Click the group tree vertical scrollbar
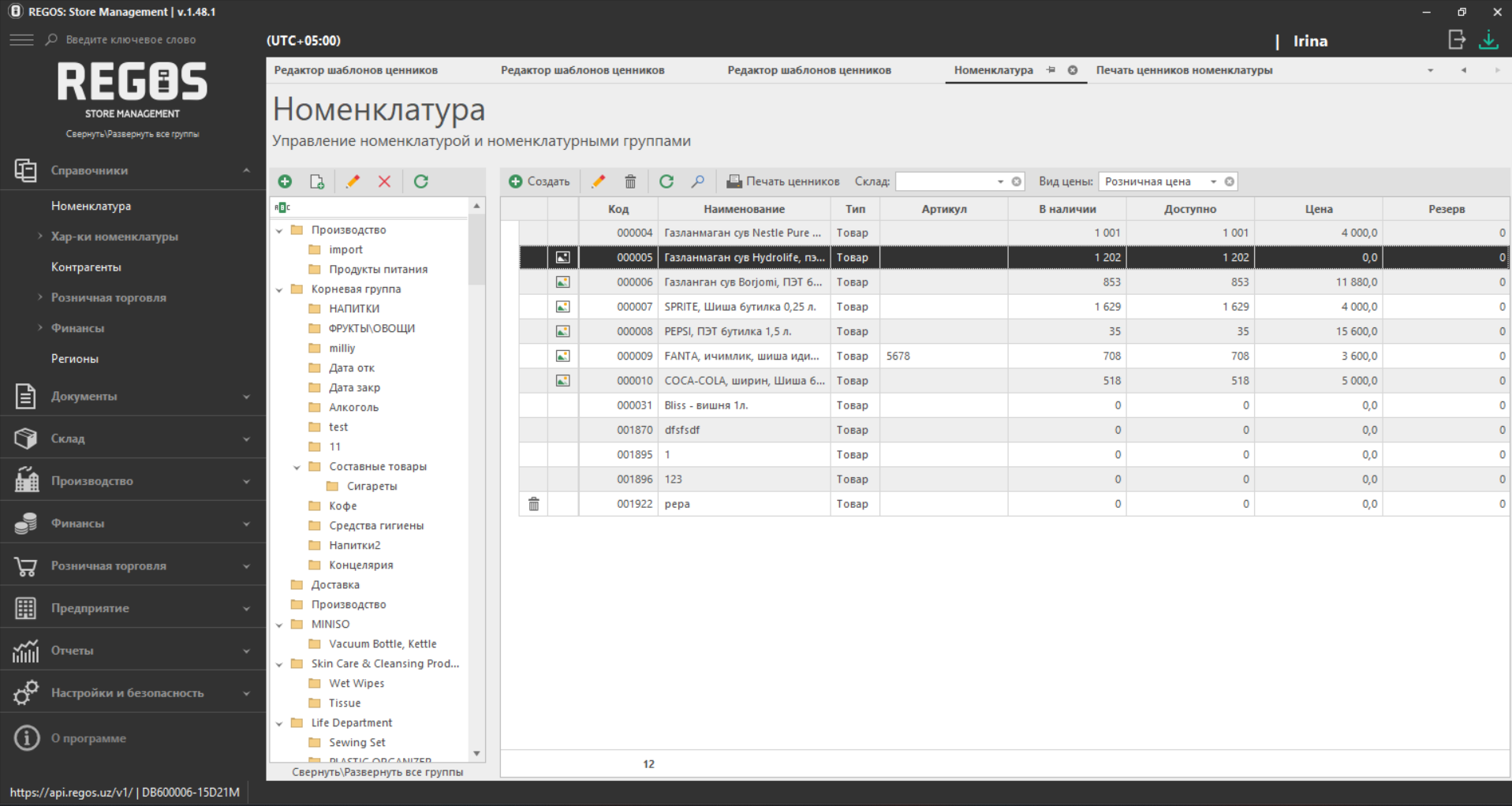Image resolution: width=1512 pixels, height=806 pixels. tap(476, 252)
